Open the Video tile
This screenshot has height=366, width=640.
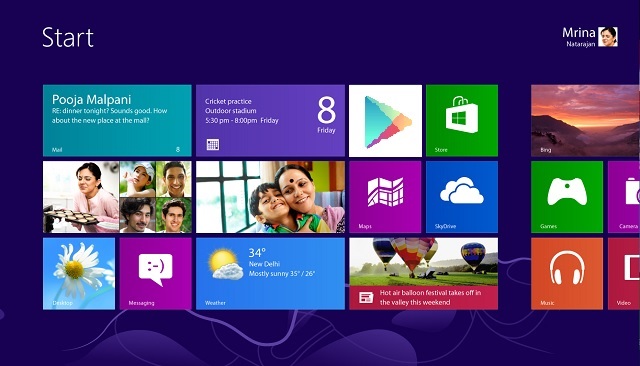[x=624, y=273]
